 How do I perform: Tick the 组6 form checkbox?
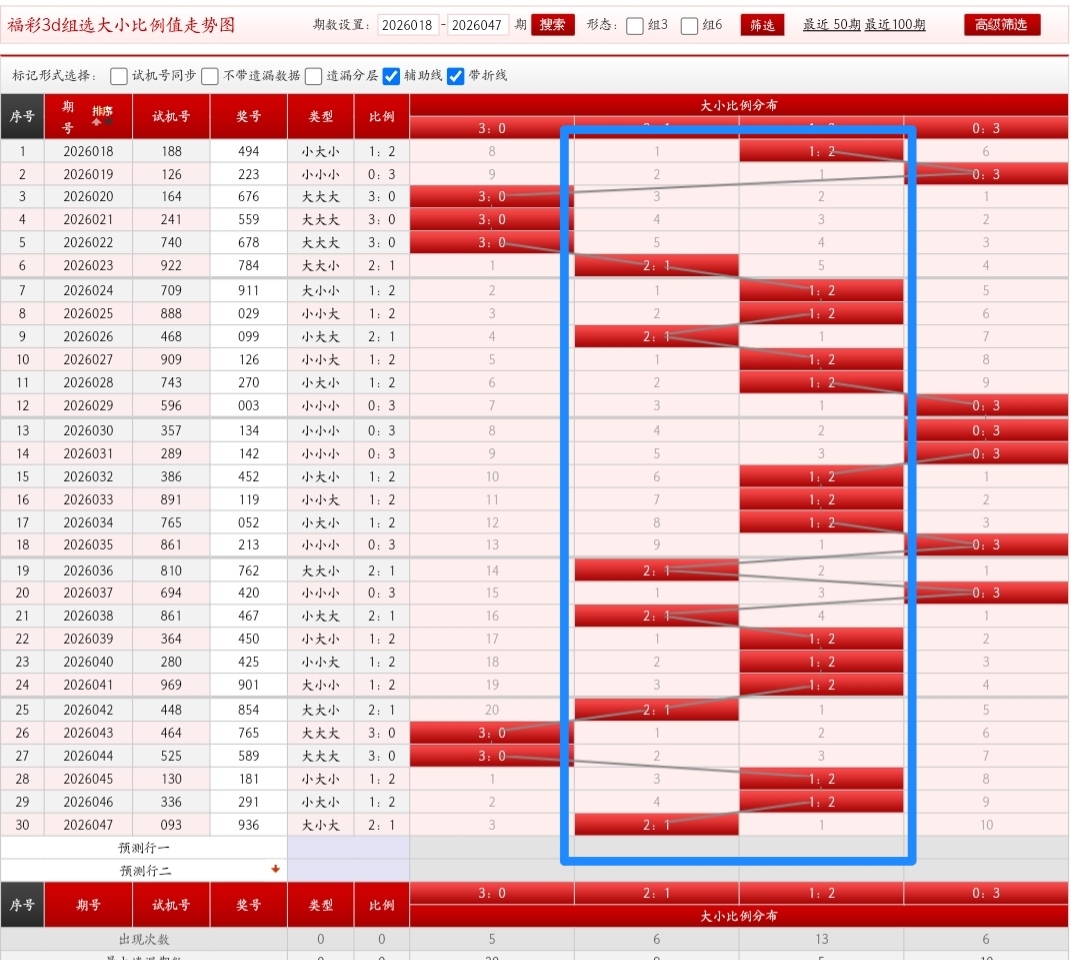point(689,26)
